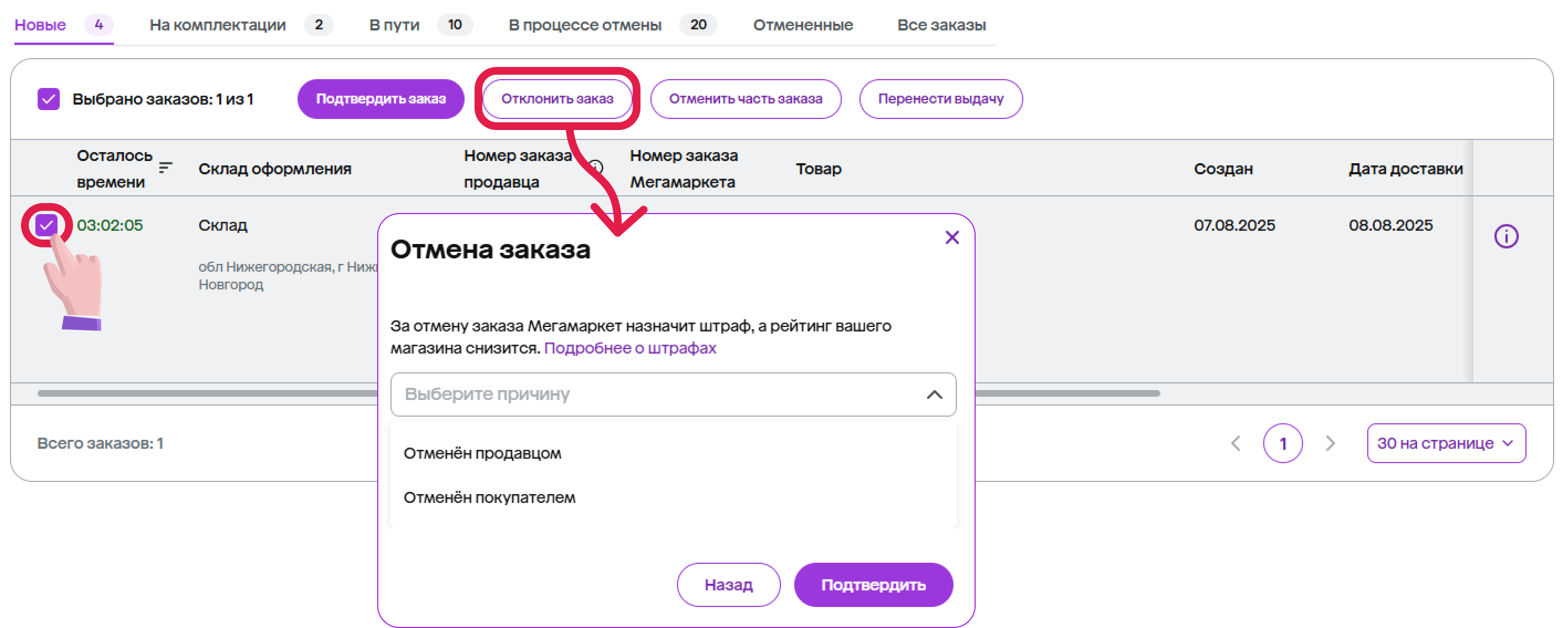This screenshot has width=1568, height=628.
Task: Switch to На комплектации tab
Action: click(x=217, y=25)
